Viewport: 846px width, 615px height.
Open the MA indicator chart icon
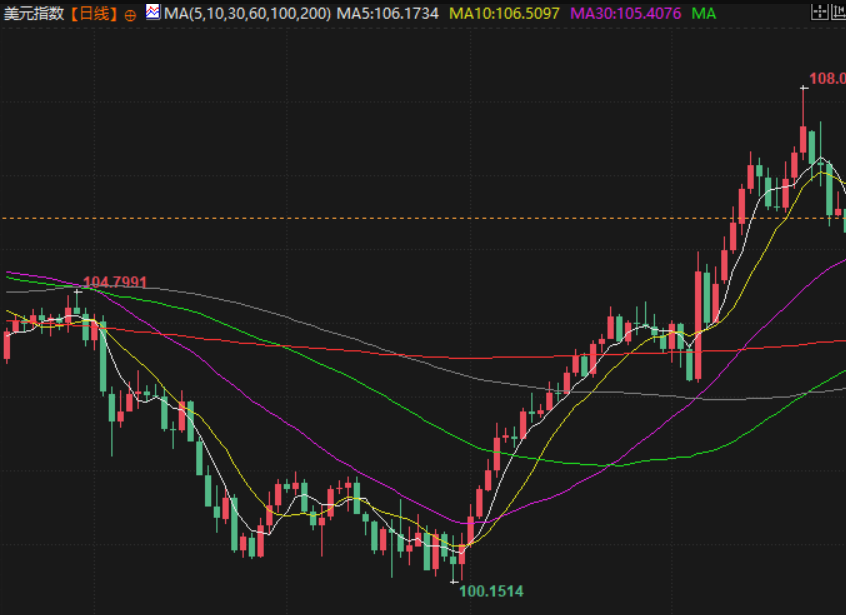coord(152,13)
